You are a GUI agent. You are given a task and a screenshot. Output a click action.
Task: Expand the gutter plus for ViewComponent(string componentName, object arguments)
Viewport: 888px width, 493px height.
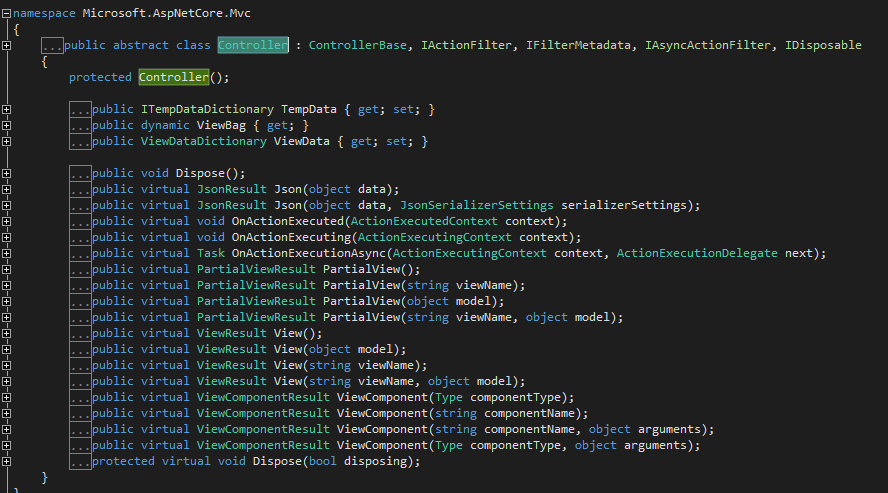[6, 429]
